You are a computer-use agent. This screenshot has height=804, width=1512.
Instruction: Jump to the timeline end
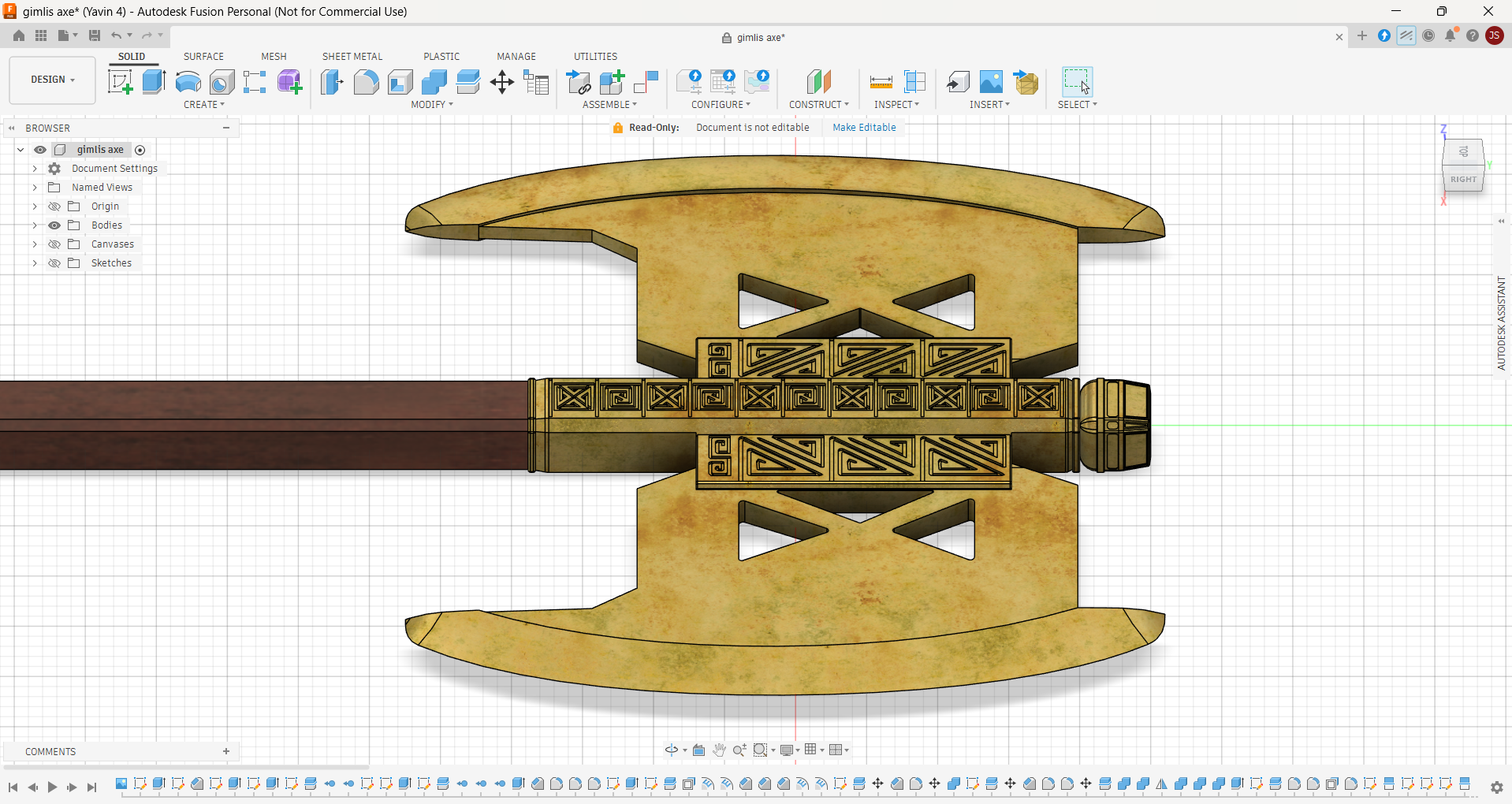[91, 787]
